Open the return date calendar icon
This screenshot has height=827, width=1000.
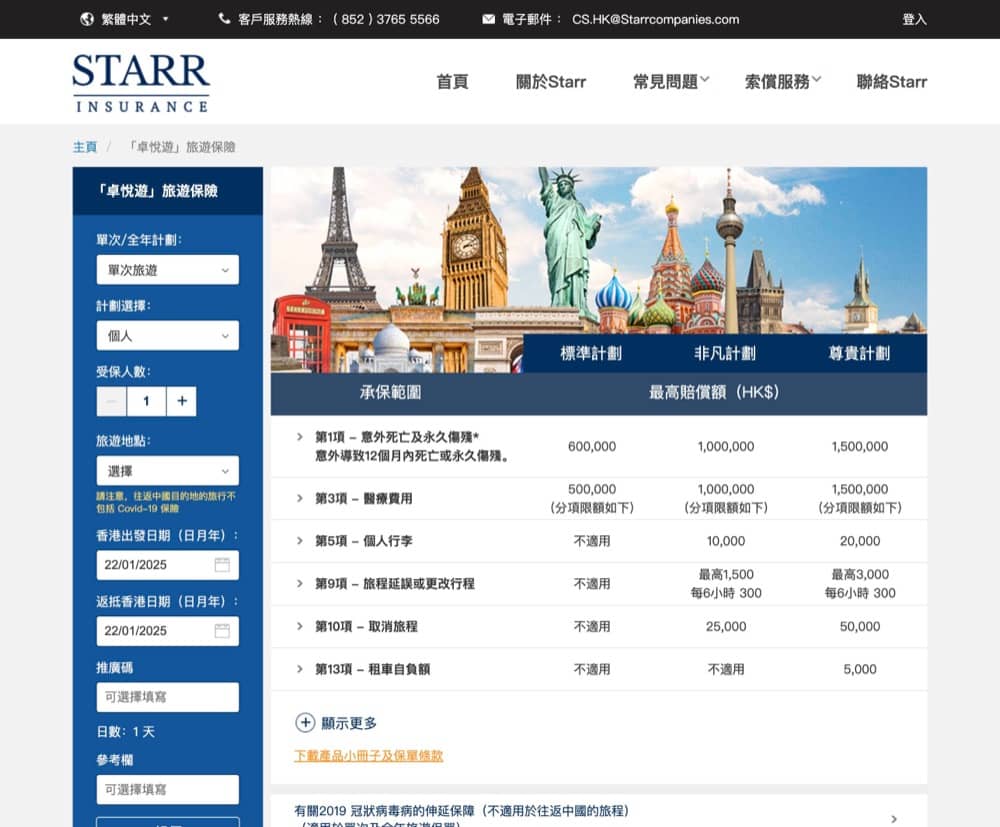tap(222, 631)
